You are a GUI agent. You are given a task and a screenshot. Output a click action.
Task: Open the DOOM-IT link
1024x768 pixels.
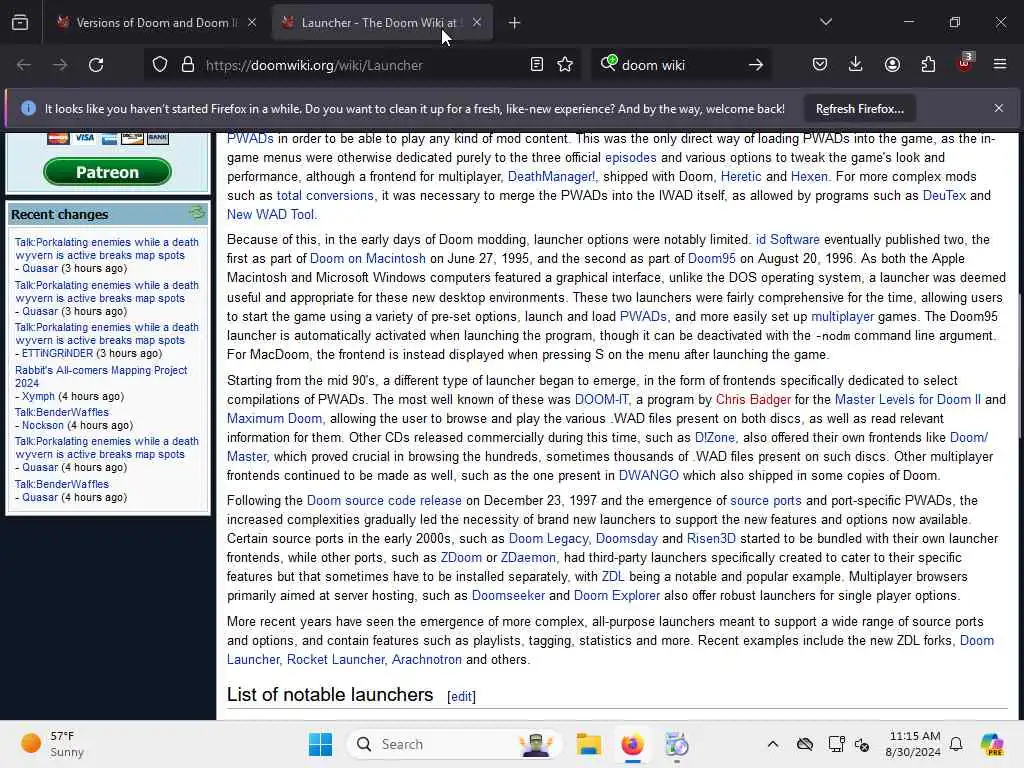tap(601, 400)
